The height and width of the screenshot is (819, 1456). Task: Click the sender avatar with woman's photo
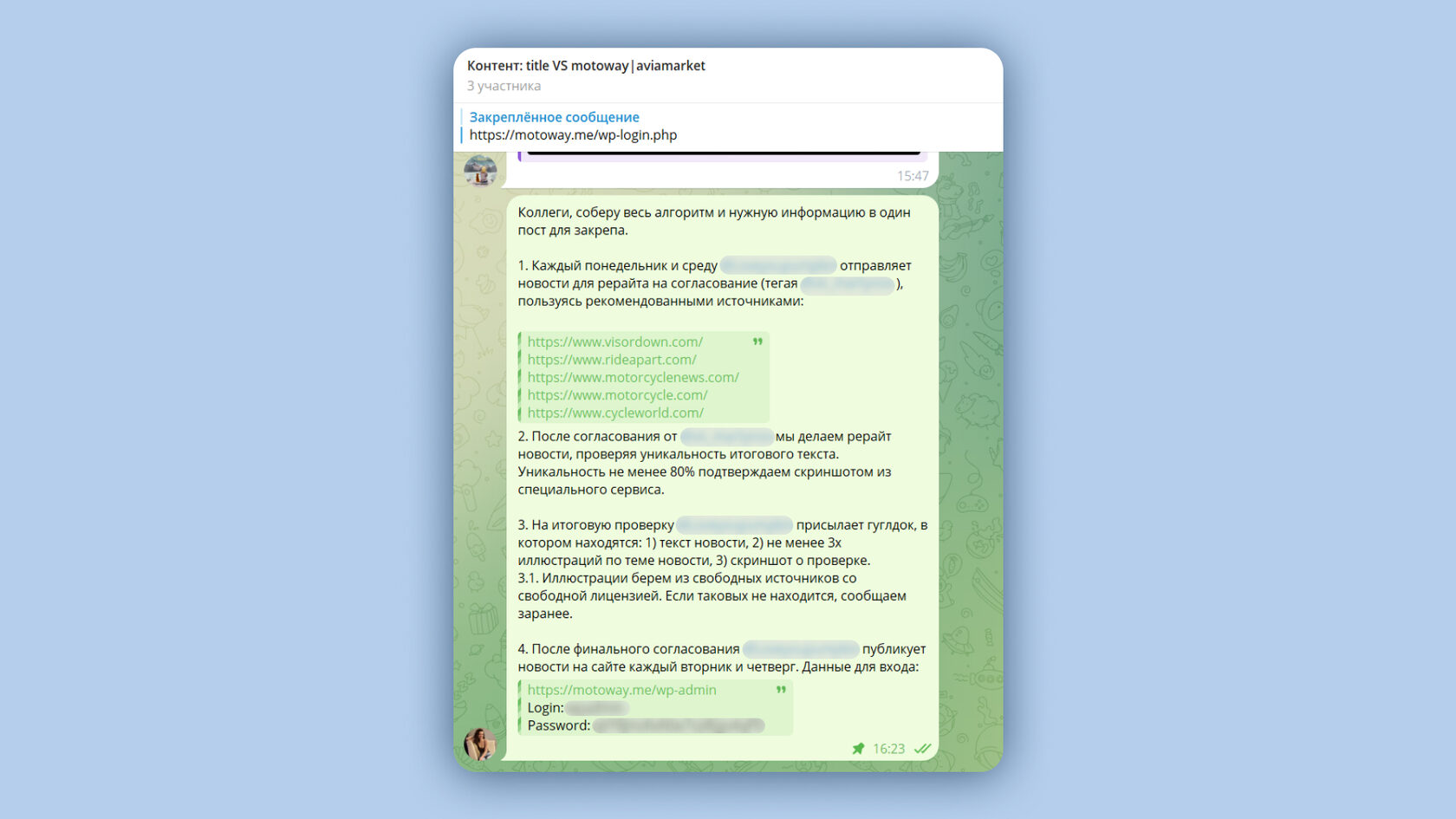pyautogui.click(x=480, y=744)
